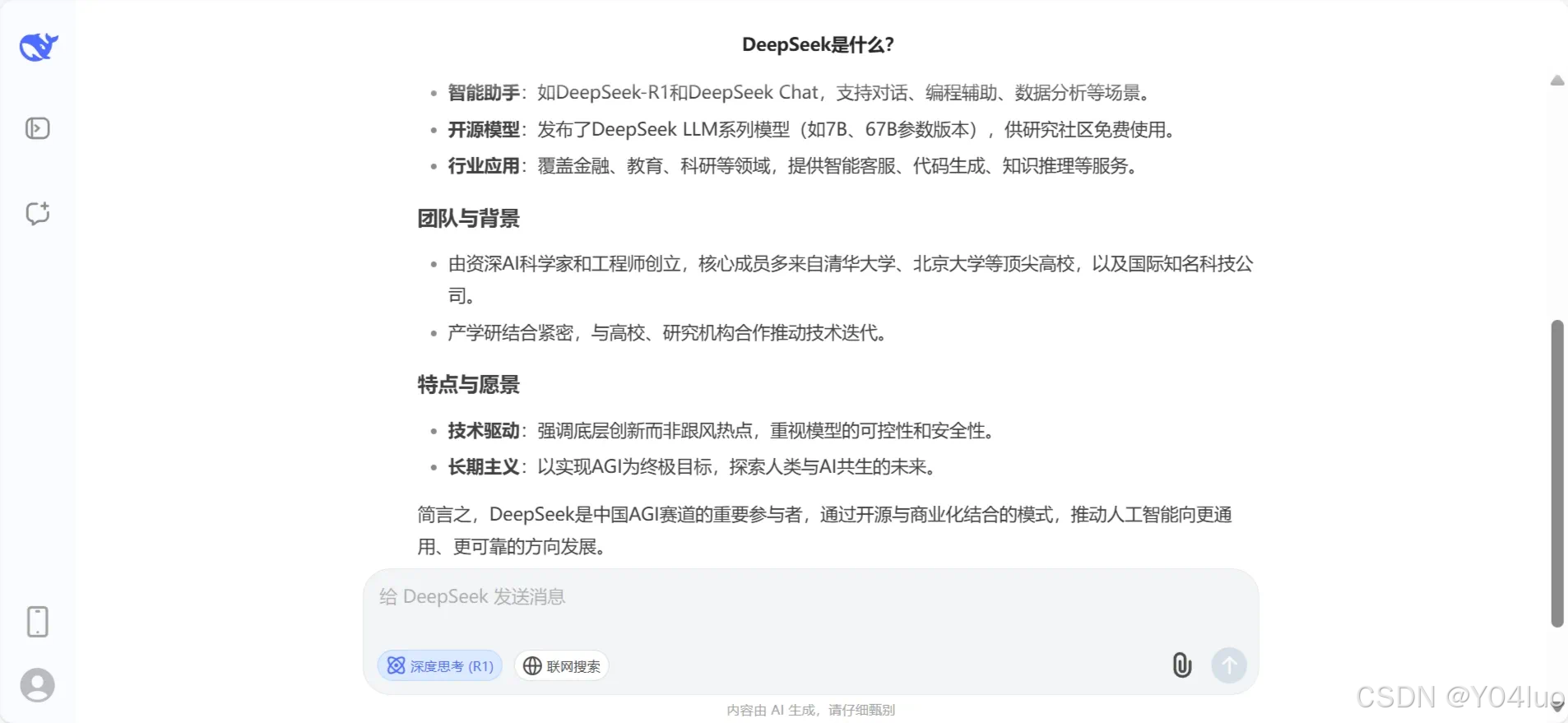
Task: Click the 特点与愿景 heading
Action: coord(469,385)
